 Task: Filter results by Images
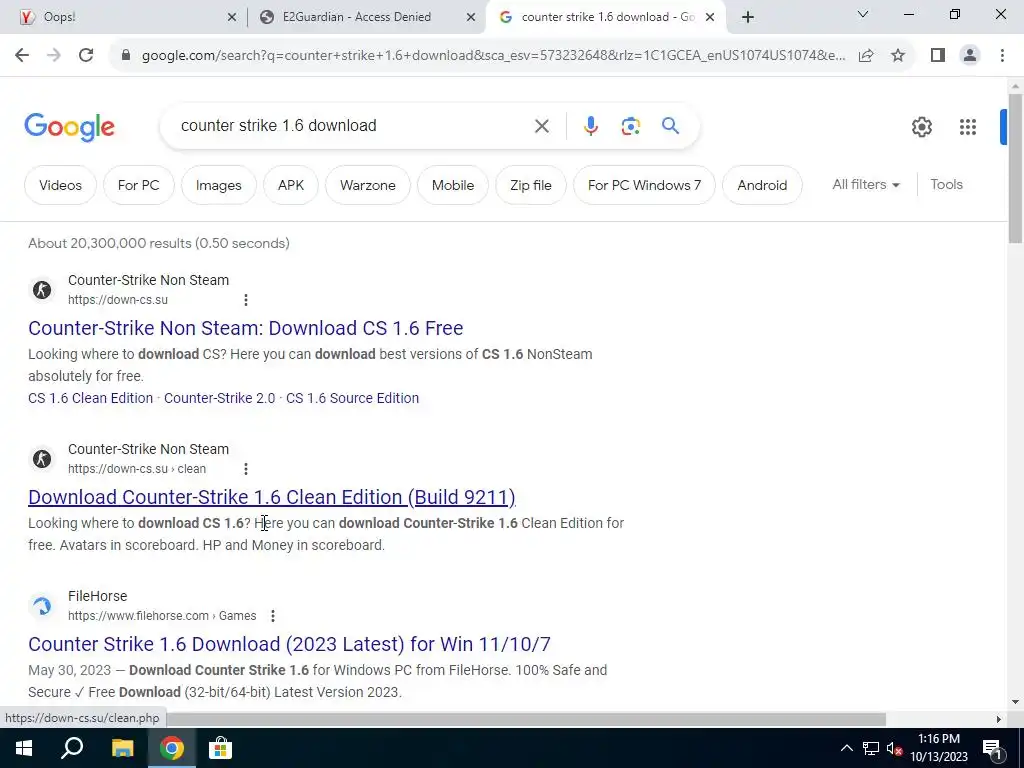pos(218,185)
